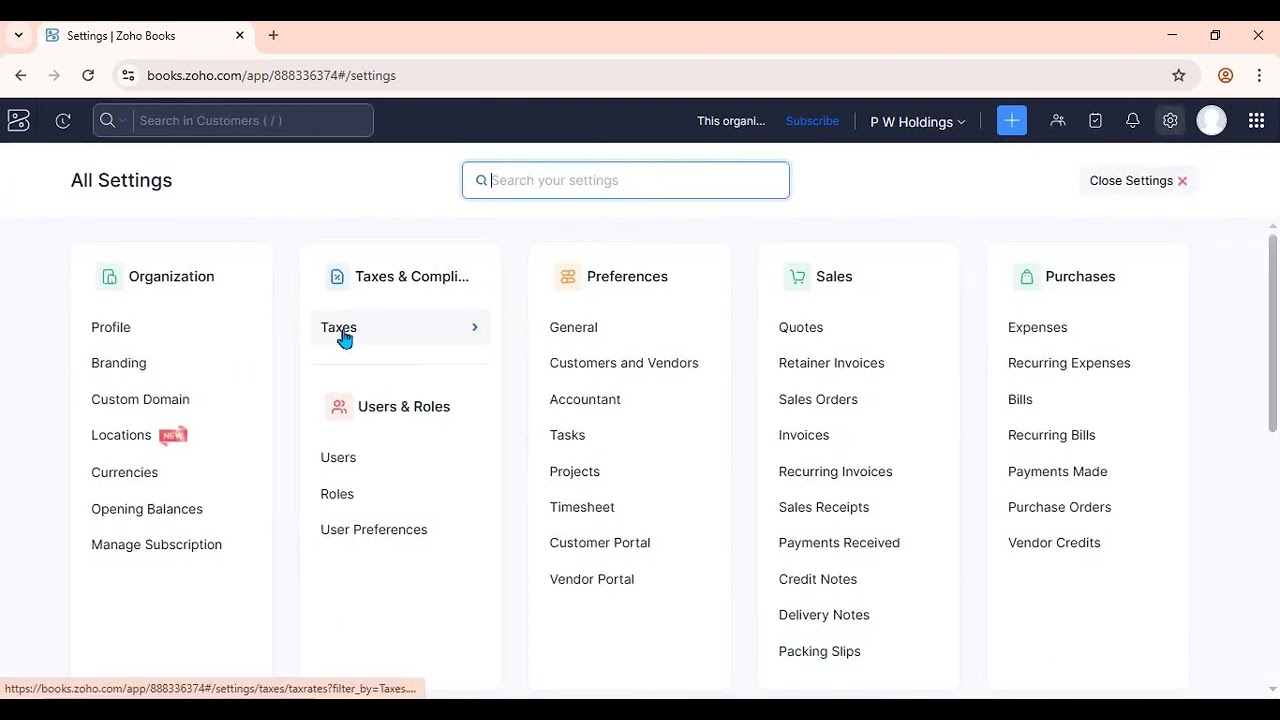This screenshot has height=720, width=1280.
Task: Open Packing Slips settings
Action: point(820,651)
